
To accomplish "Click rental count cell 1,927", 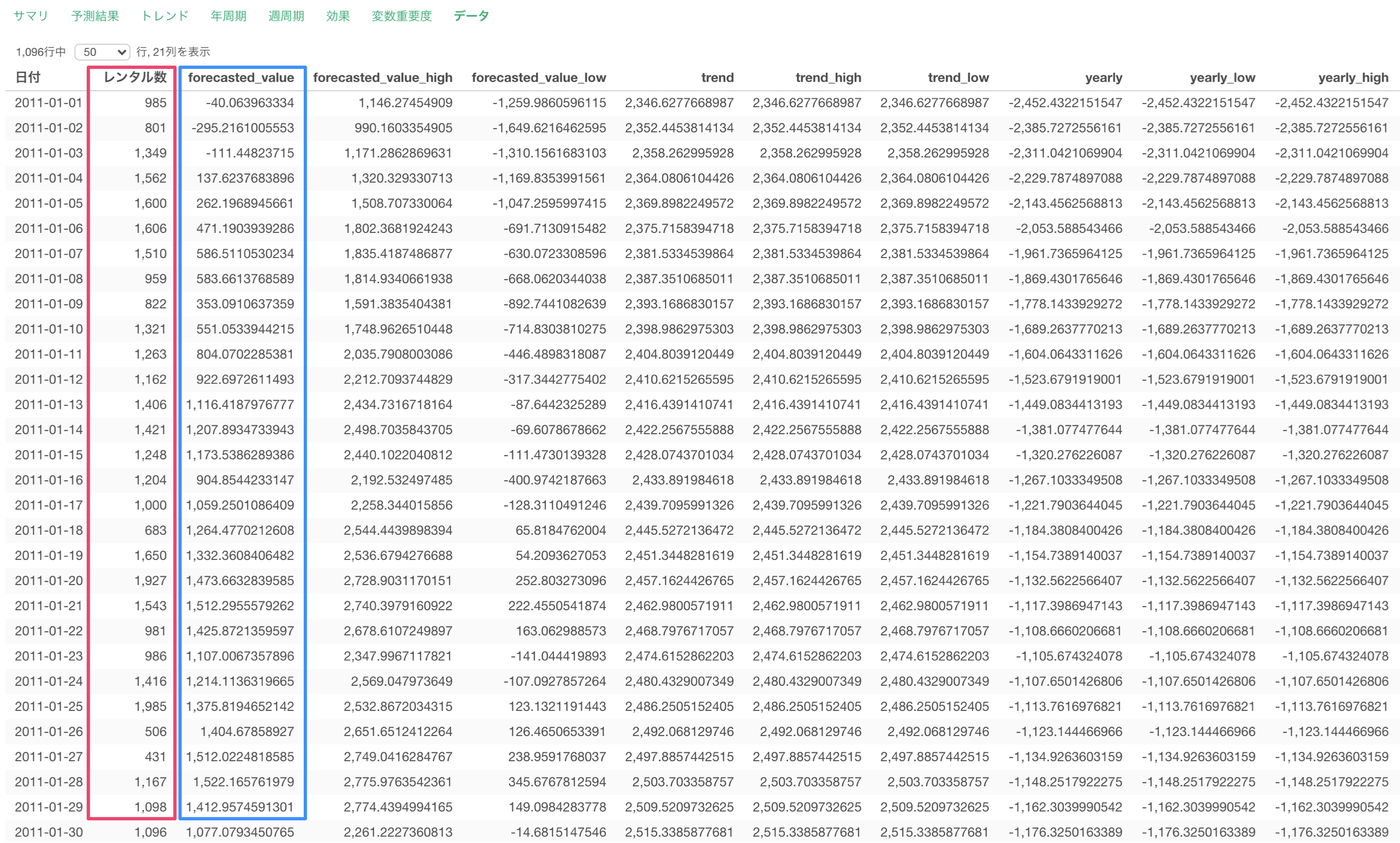I will pyautogui.click(x=151, y=581).
